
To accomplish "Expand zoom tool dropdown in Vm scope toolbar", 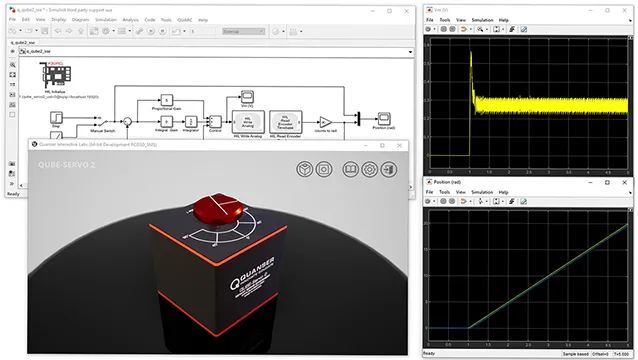I will tap(486, 29).
